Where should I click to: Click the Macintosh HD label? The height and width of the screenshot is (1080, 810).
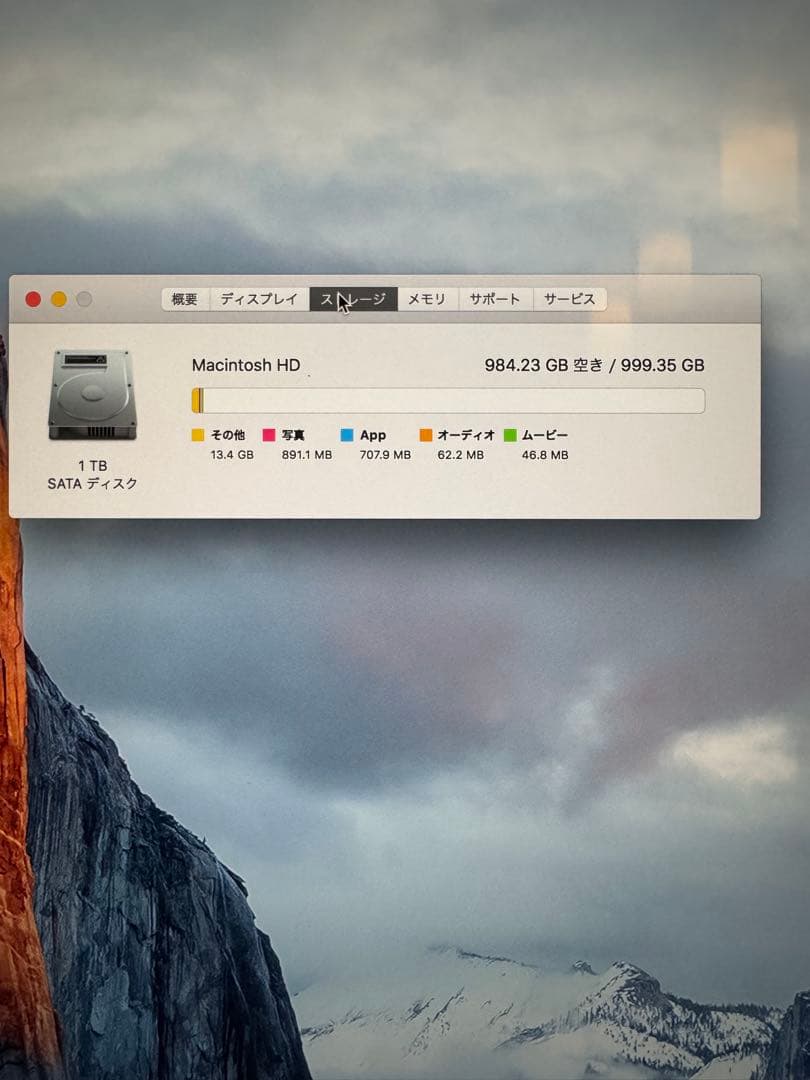pos(245,366)
